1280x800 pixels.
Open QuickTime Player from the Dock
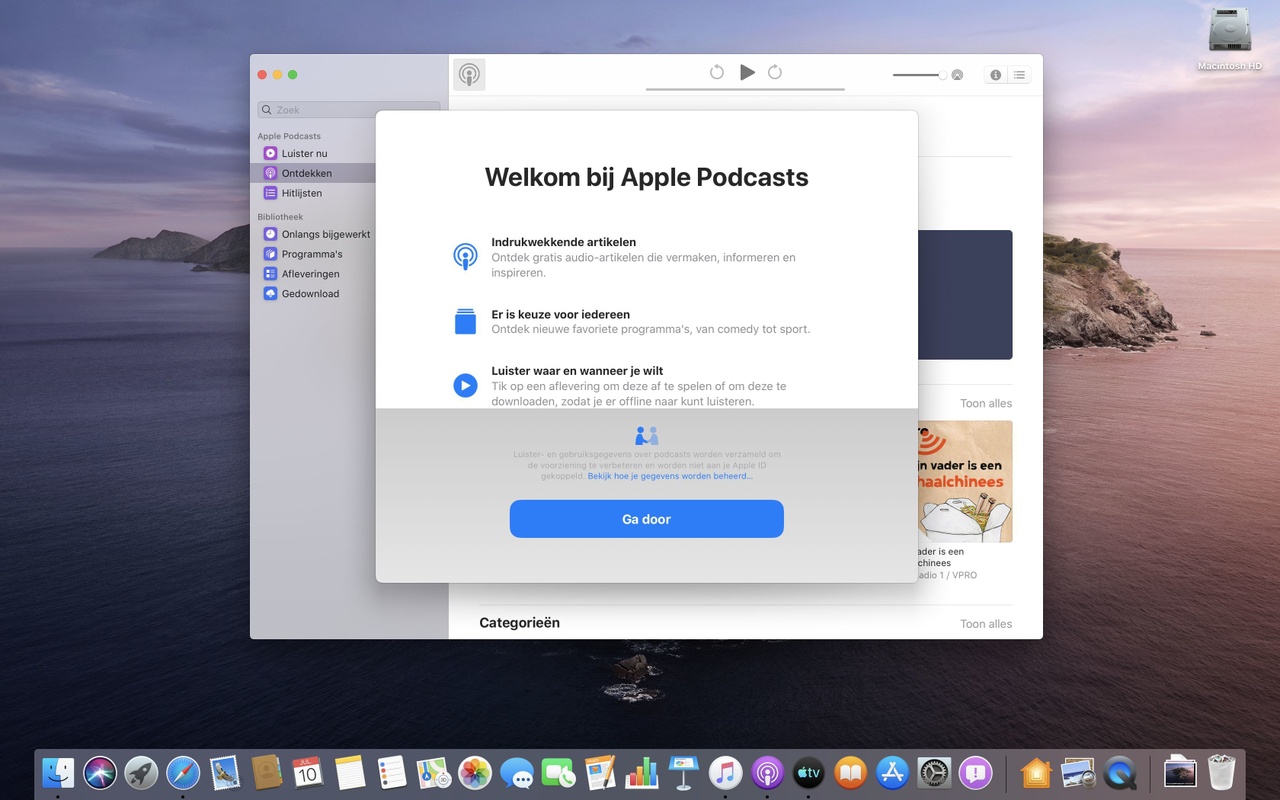tap(1120, 772)
